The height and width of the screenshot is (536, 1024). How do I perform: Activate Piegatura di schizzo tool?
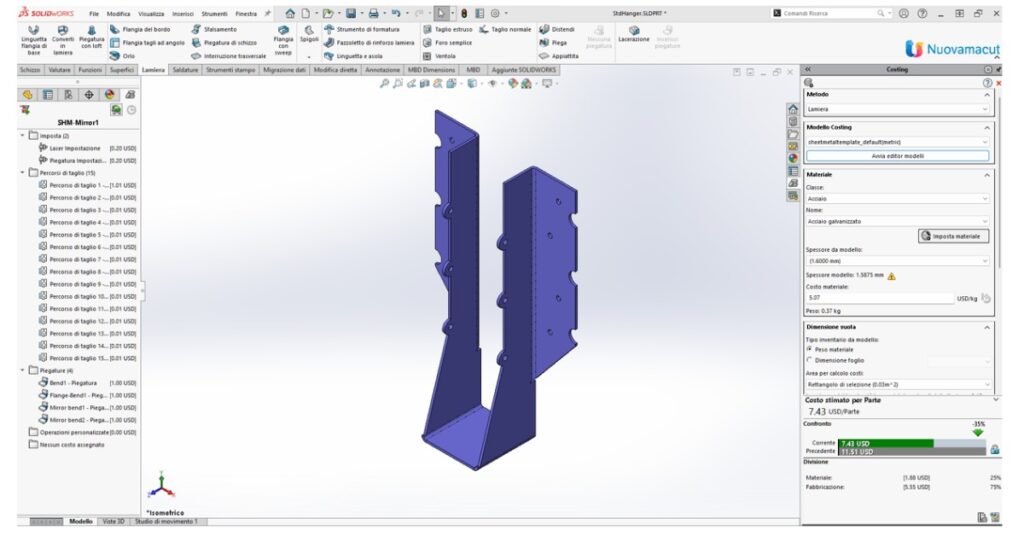(x=224, y=42)
